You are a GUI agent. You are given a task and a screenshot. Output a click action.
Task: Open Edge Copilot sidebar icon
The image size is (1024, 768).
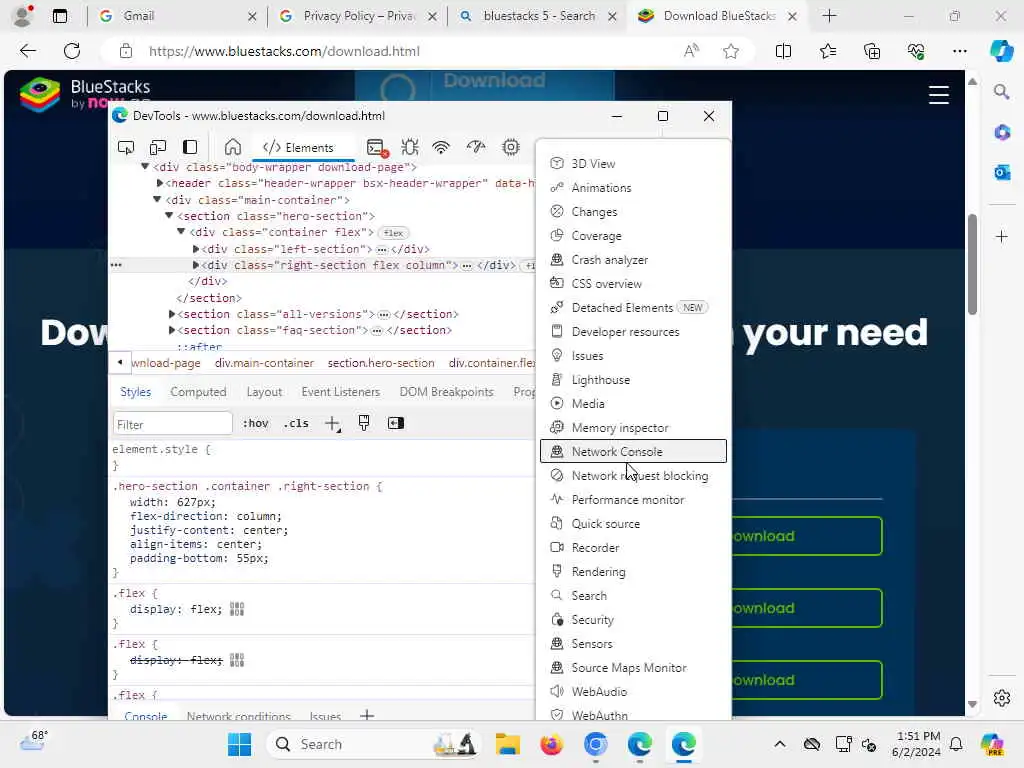coord(1001,51)
